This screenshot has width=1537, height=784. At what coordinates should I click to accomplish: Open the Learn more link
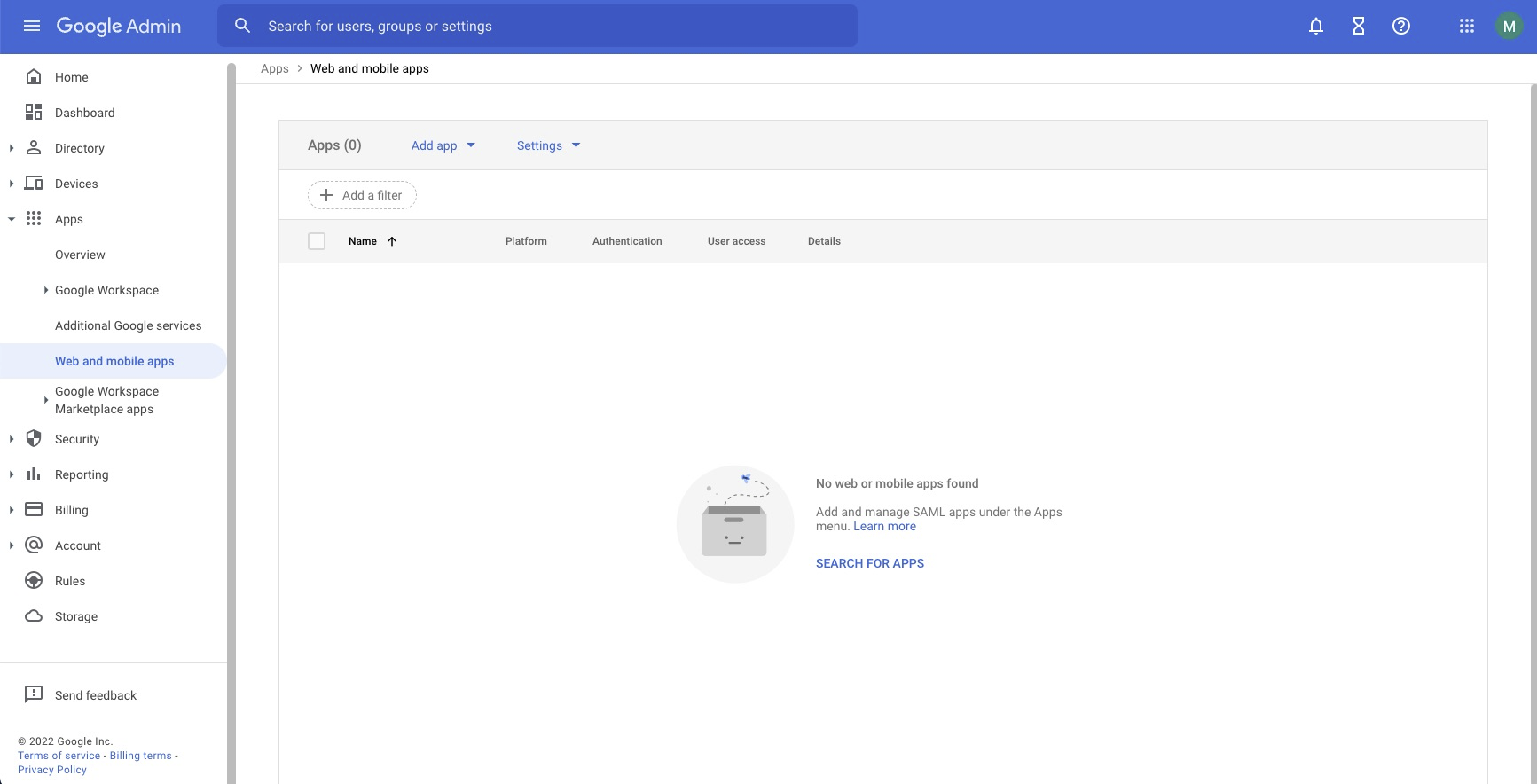884,526
